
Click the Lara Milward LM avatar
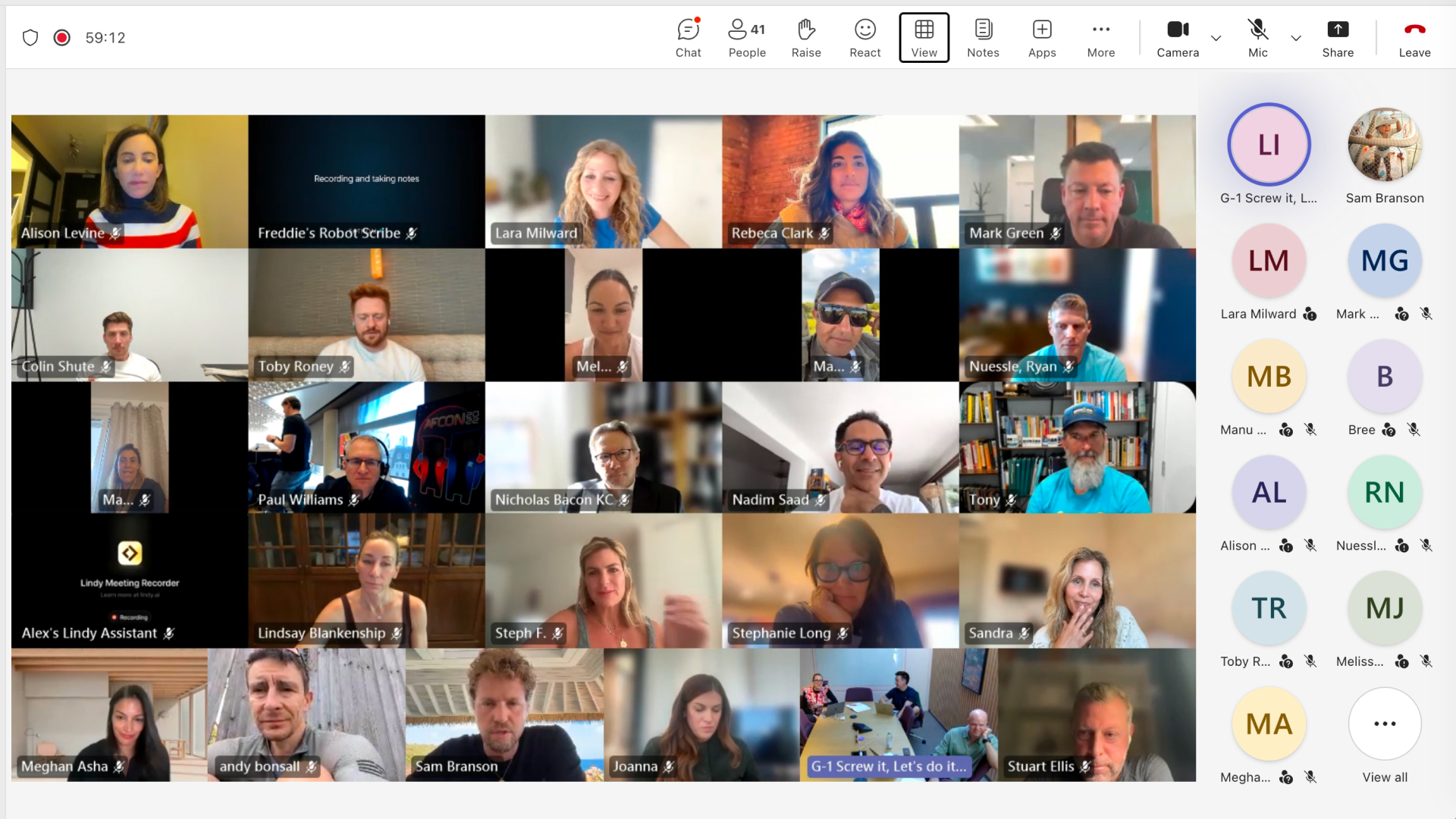[x=1269, y=261]
